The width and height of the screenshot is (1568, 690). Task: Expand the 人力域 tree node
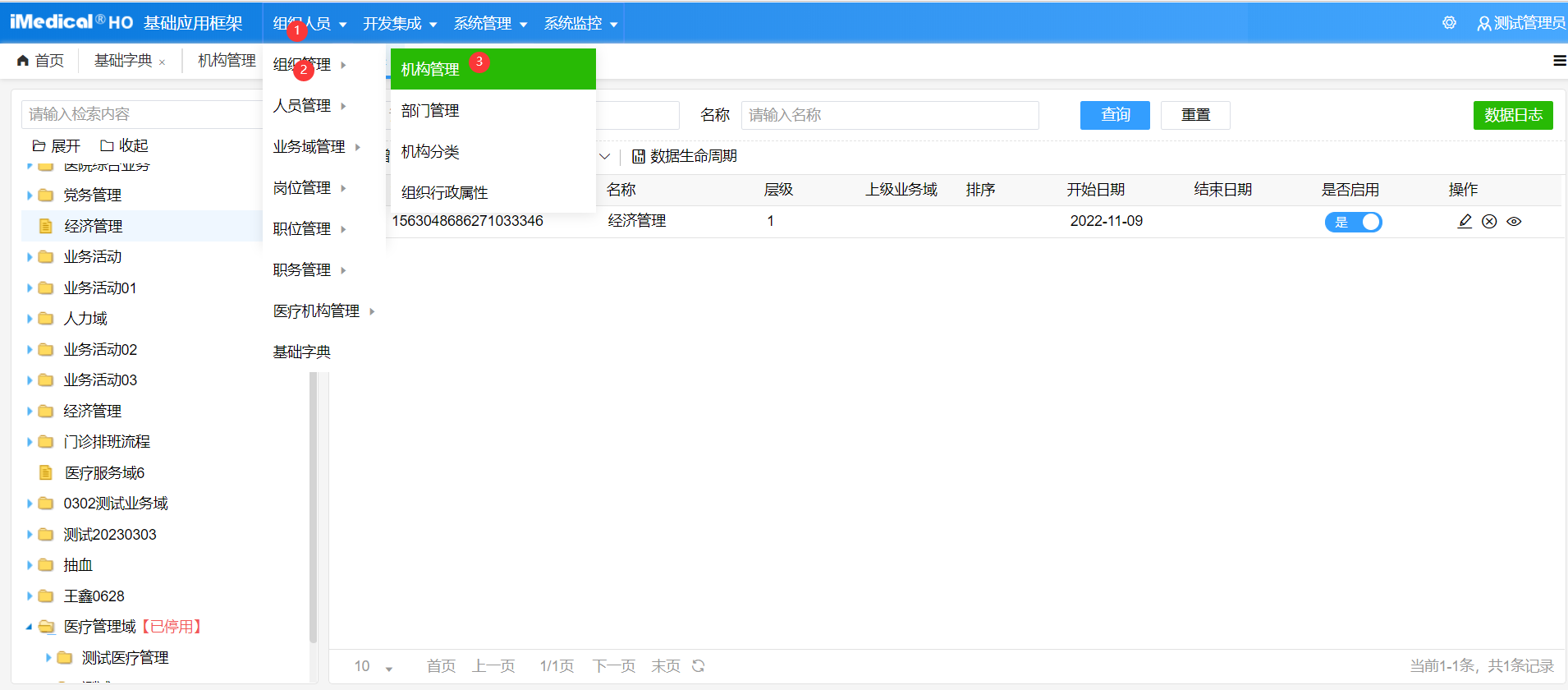coord(30,319)
